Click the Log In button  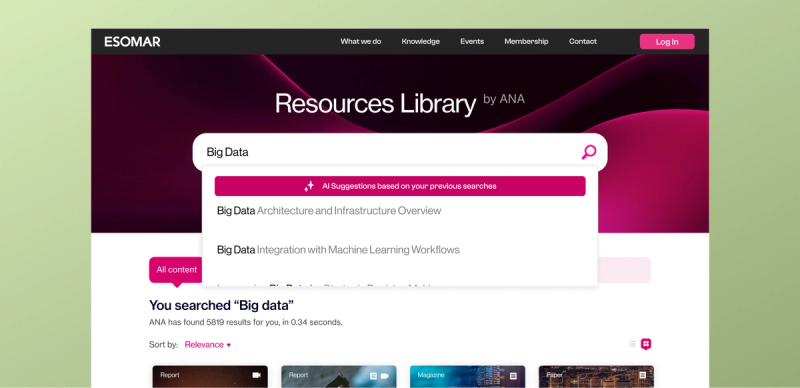pos(667,42)
